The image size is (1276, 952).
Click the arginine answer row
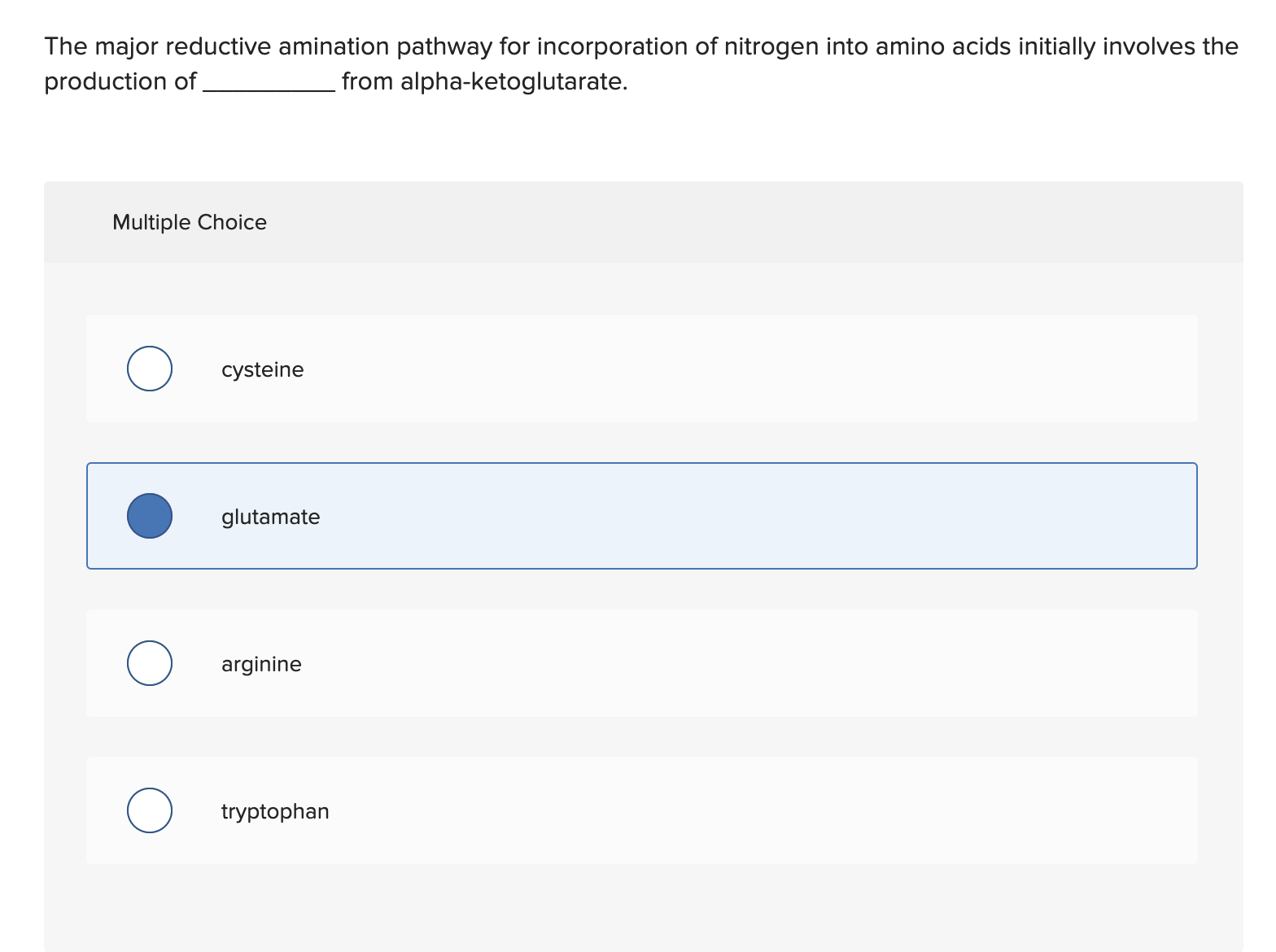570,662
